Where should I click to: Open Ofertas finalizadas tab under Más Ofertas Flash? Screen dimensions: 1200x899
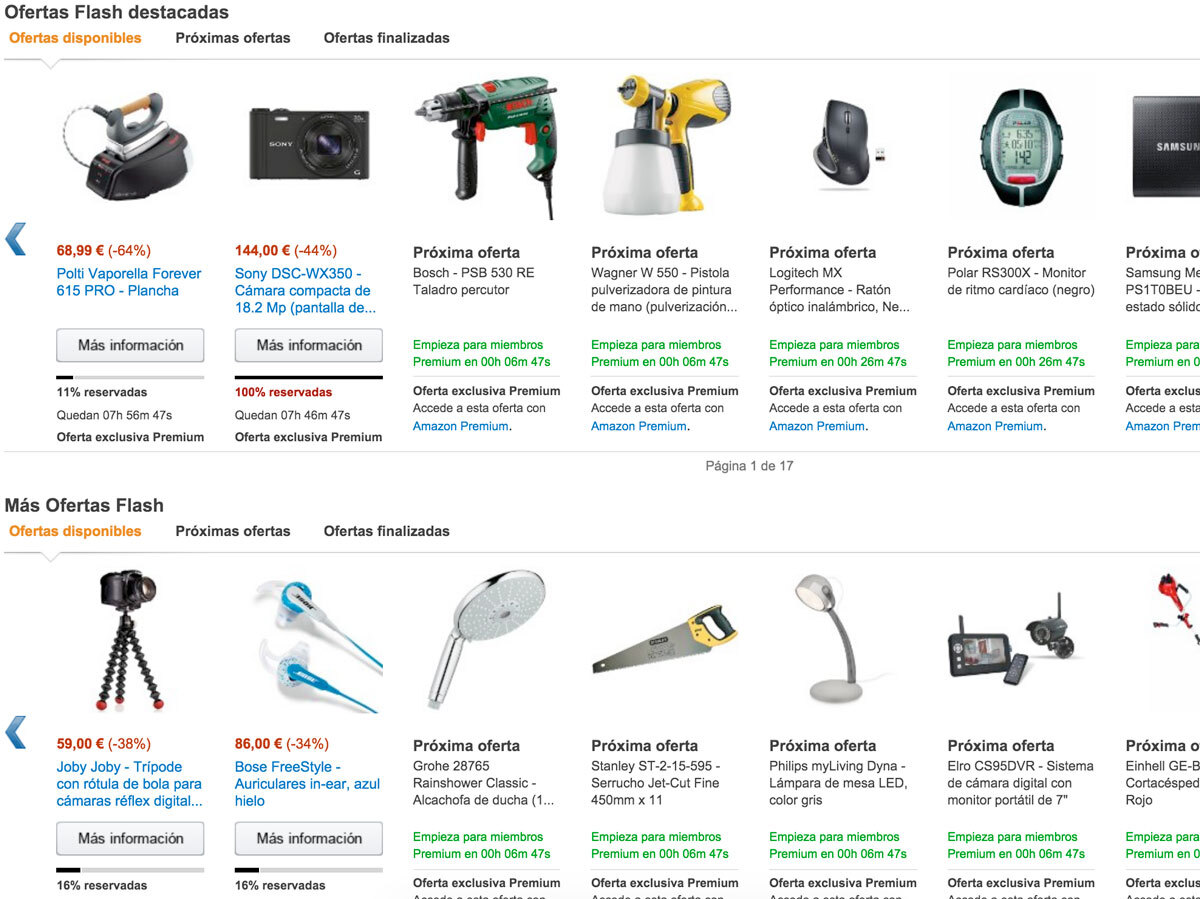tap(387, 531)
